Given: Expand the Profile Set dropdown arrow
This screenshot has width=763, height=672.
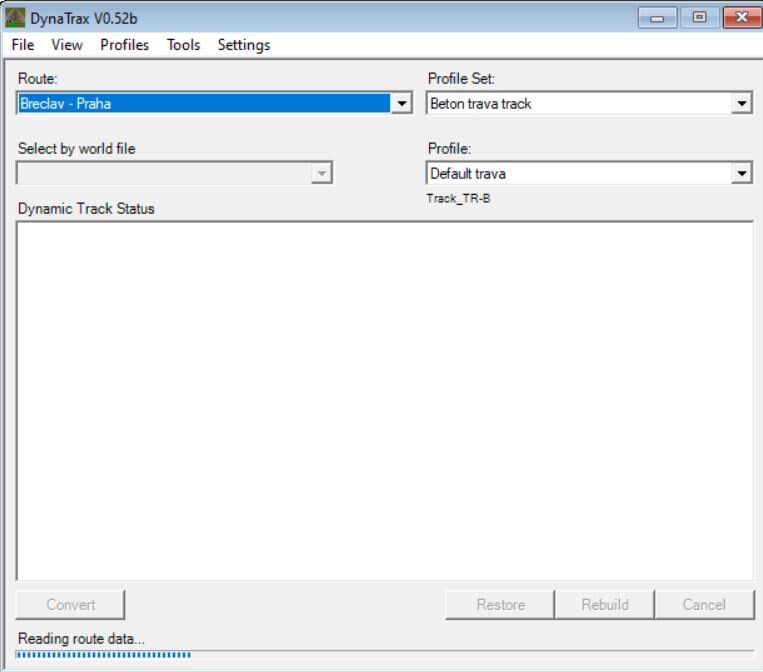Looking at the screenshot, I should pos(742,104).
